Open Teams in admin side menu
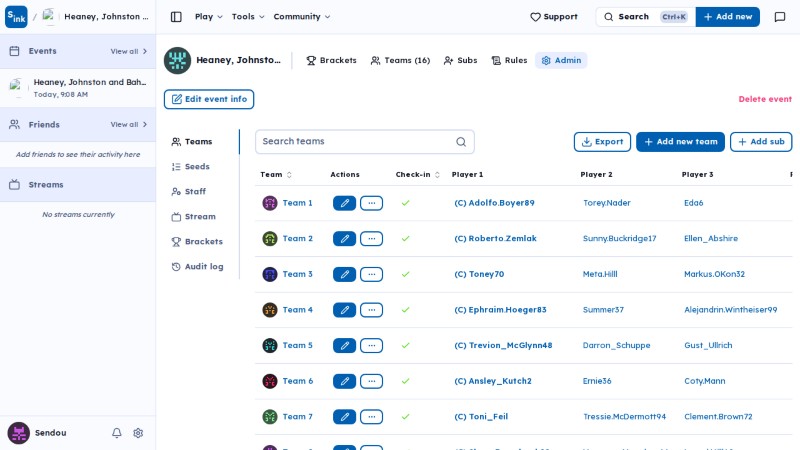The image size is (800, 450). (192, 142)
